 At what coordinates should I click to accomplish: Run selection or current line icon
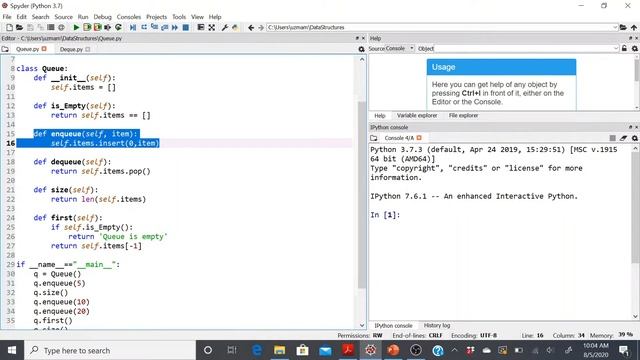108,27
